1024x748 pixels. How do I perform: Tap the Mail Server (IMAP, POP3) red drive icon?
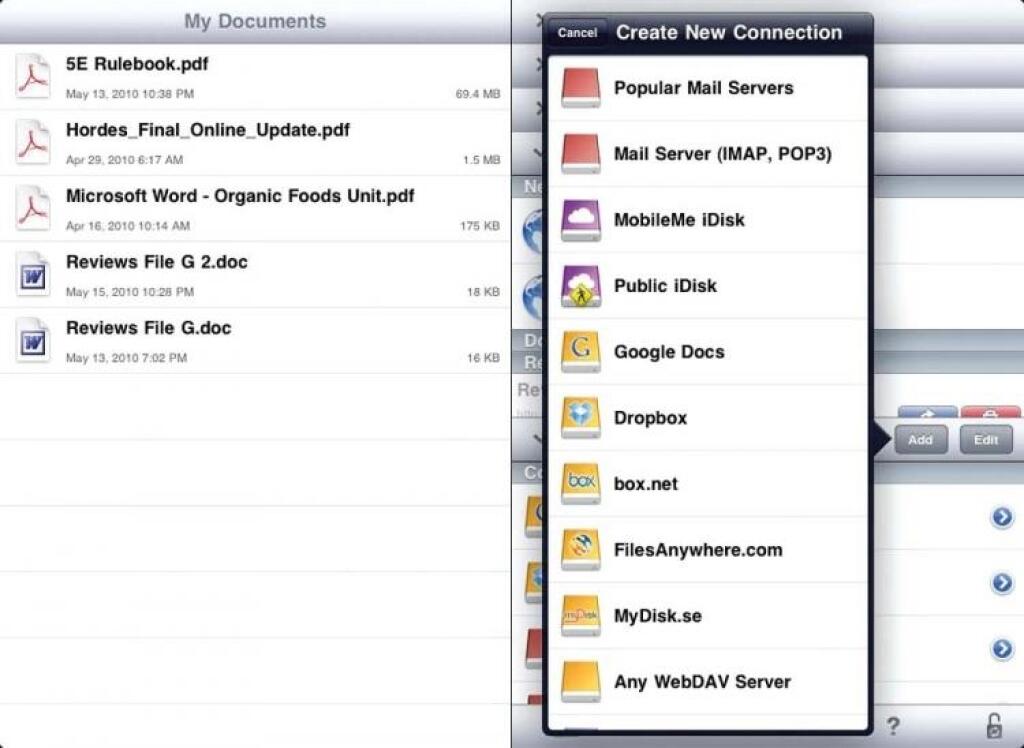pos(581,154)
